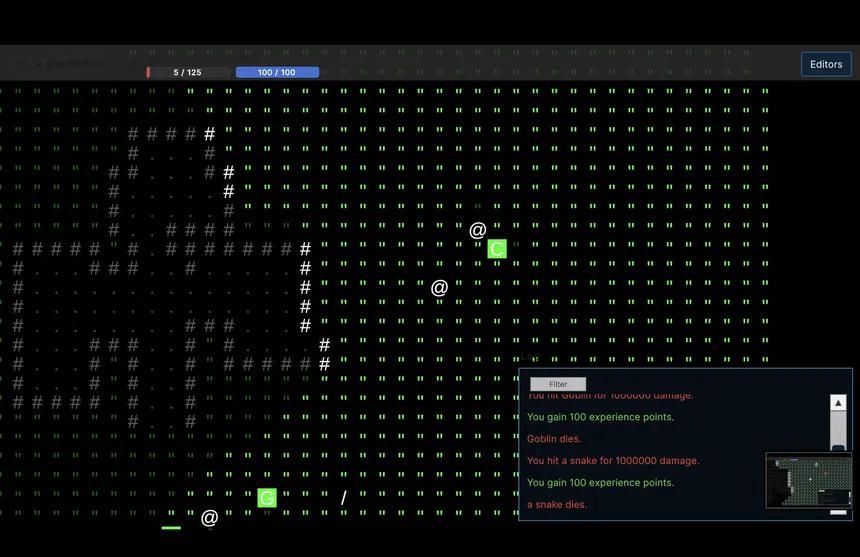Click the red health bar showing 5 / 125

coord(188,72)
